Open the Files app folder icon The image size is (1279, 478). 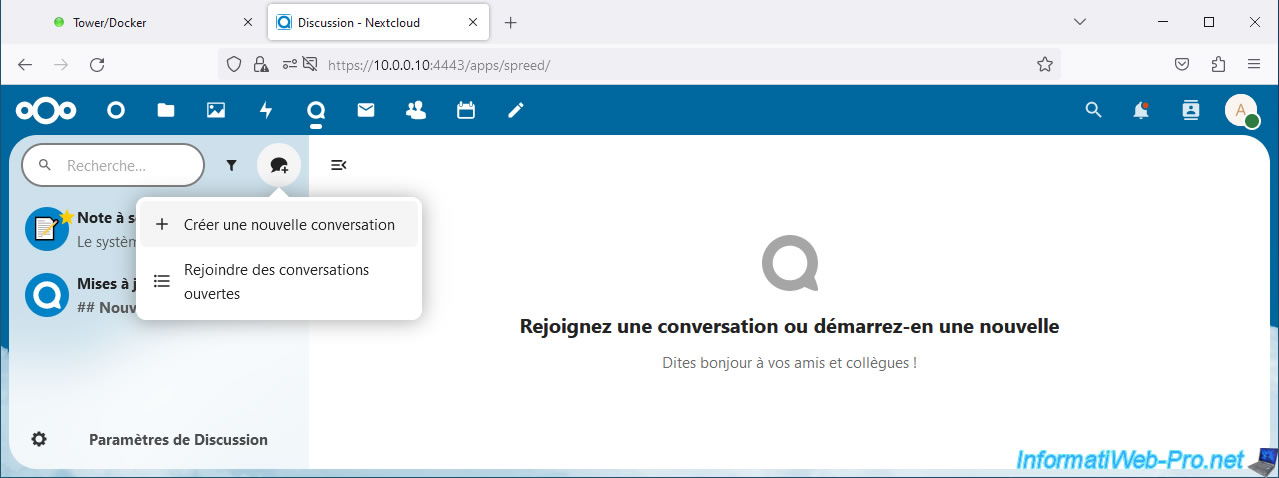[166, 111]
